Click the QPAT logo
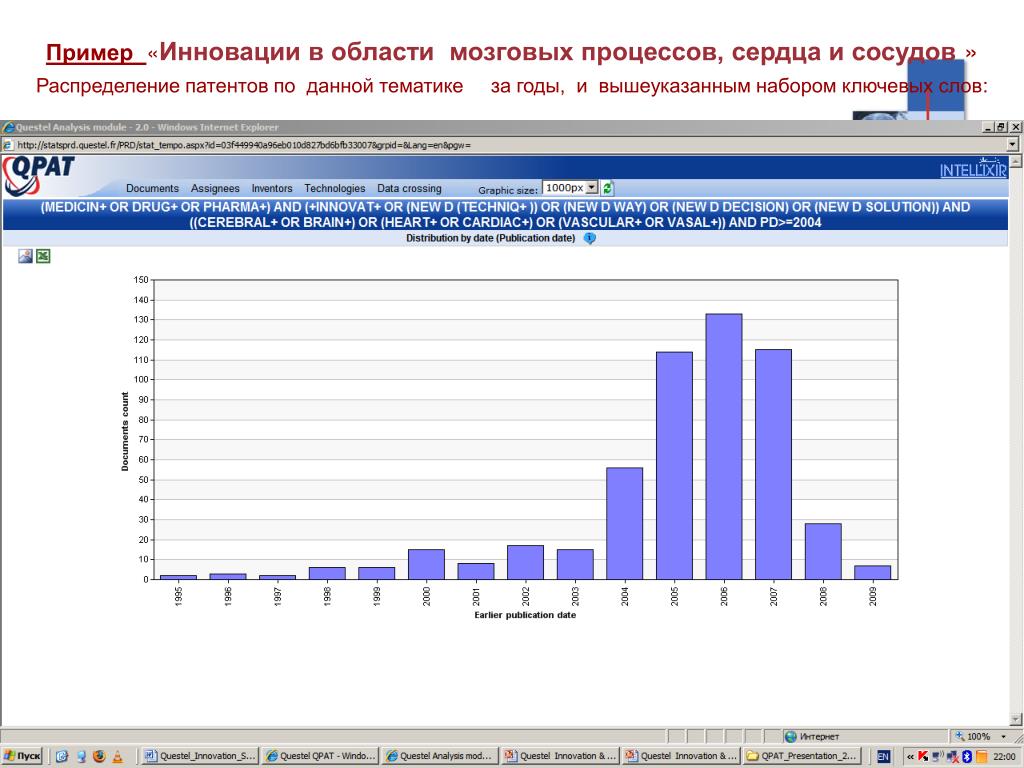Viewport: 1024px width, 768px height. coord(39,175)
